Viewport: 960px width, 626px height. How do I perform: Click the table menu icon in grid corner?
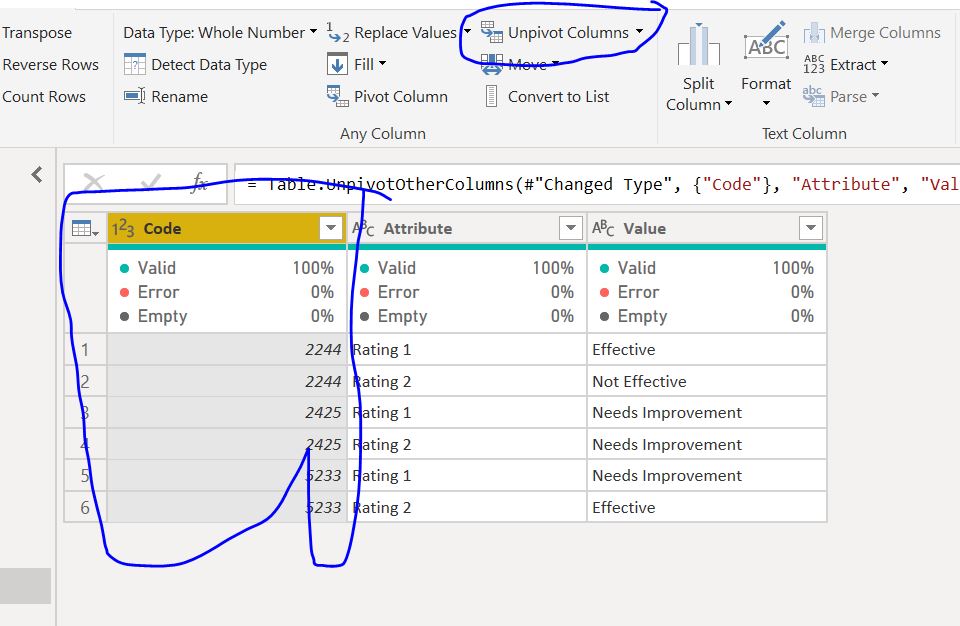[85, 229]
